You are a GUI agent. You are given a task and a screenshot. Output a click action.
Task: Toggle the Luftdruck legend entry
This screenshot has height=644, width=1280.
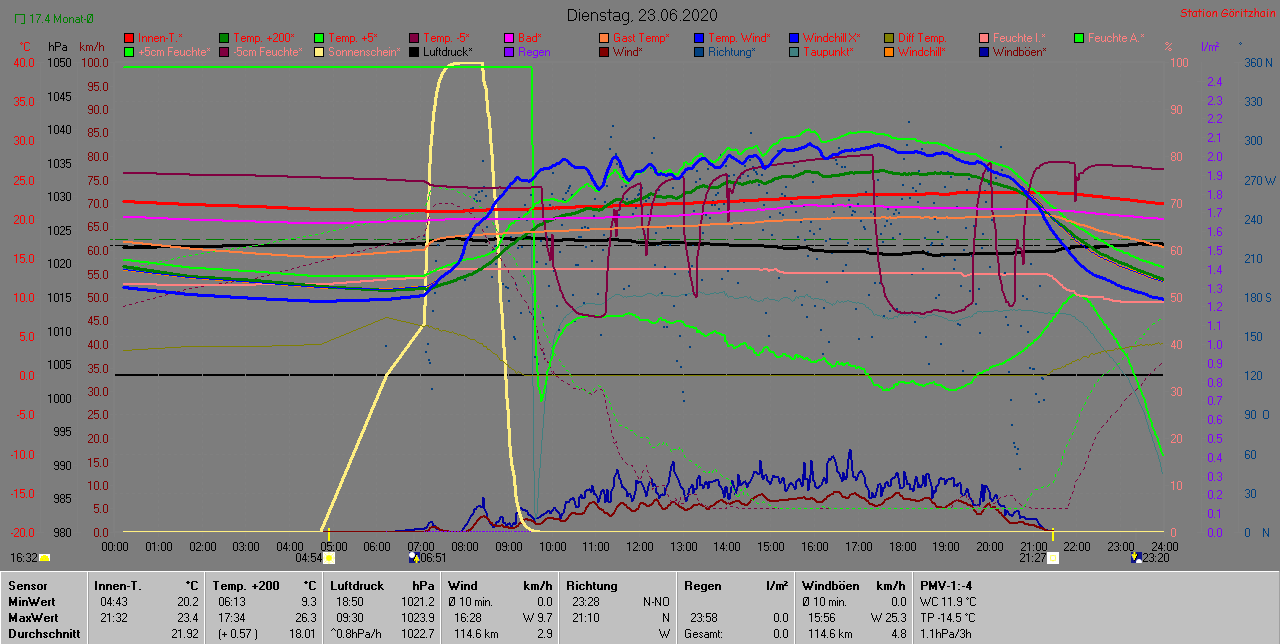(x=441, y=52)
